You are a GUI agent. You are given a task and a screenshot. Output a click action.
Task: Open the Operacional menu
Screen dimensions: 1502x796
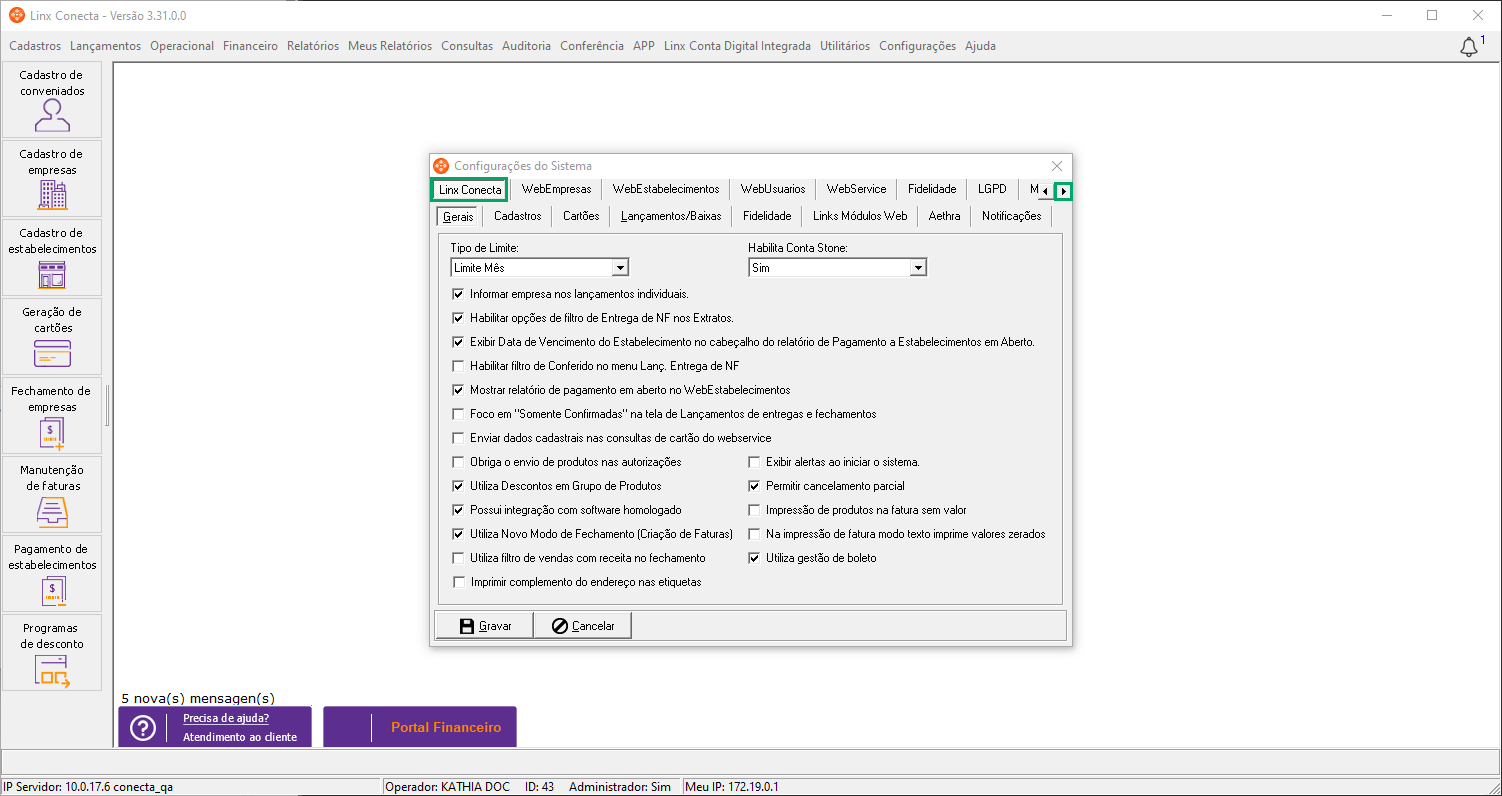[x=182, y=46]
